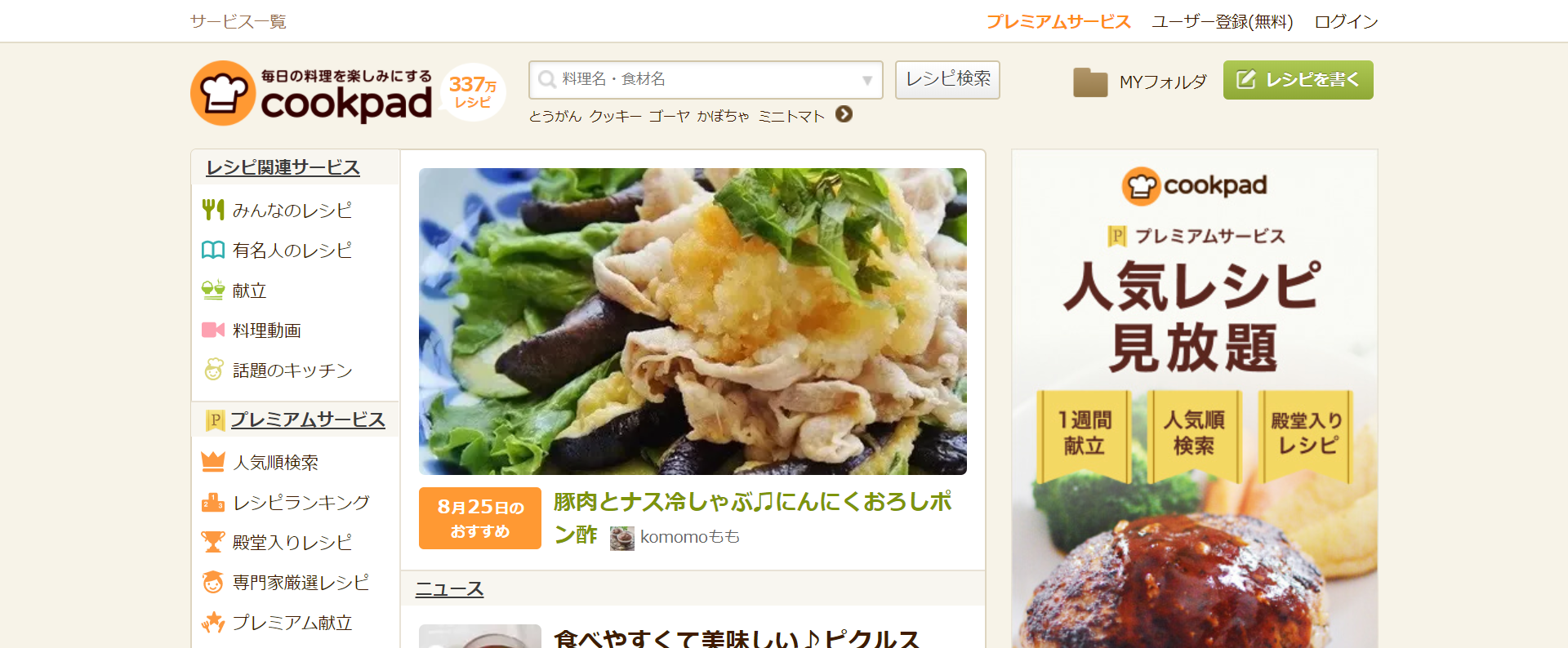Focus the 料理名・食材名 search field
This screenshot has height=648, width=1568.
pos(706,80)
